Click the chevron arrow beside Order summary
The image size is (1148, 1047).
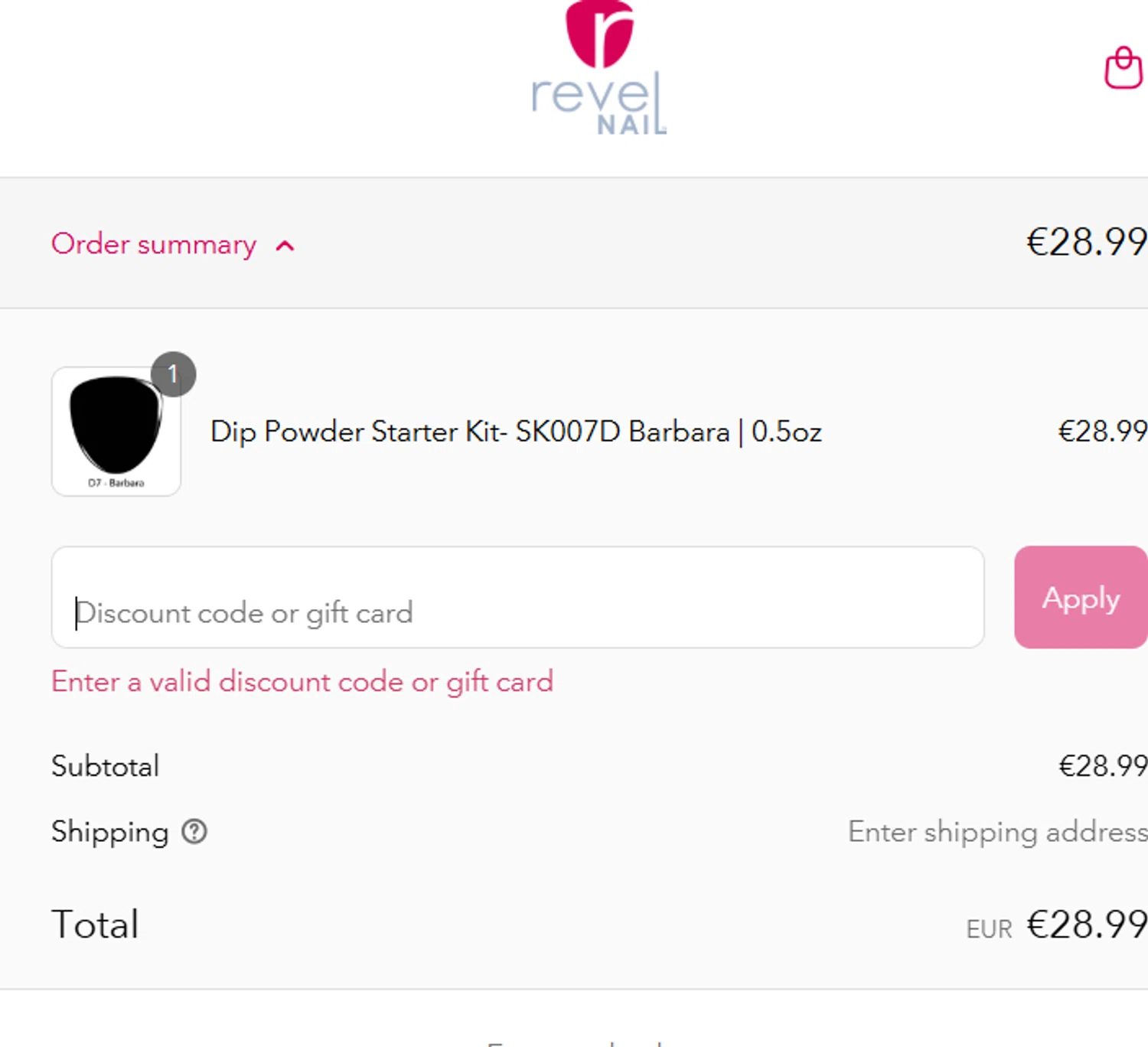285,246
